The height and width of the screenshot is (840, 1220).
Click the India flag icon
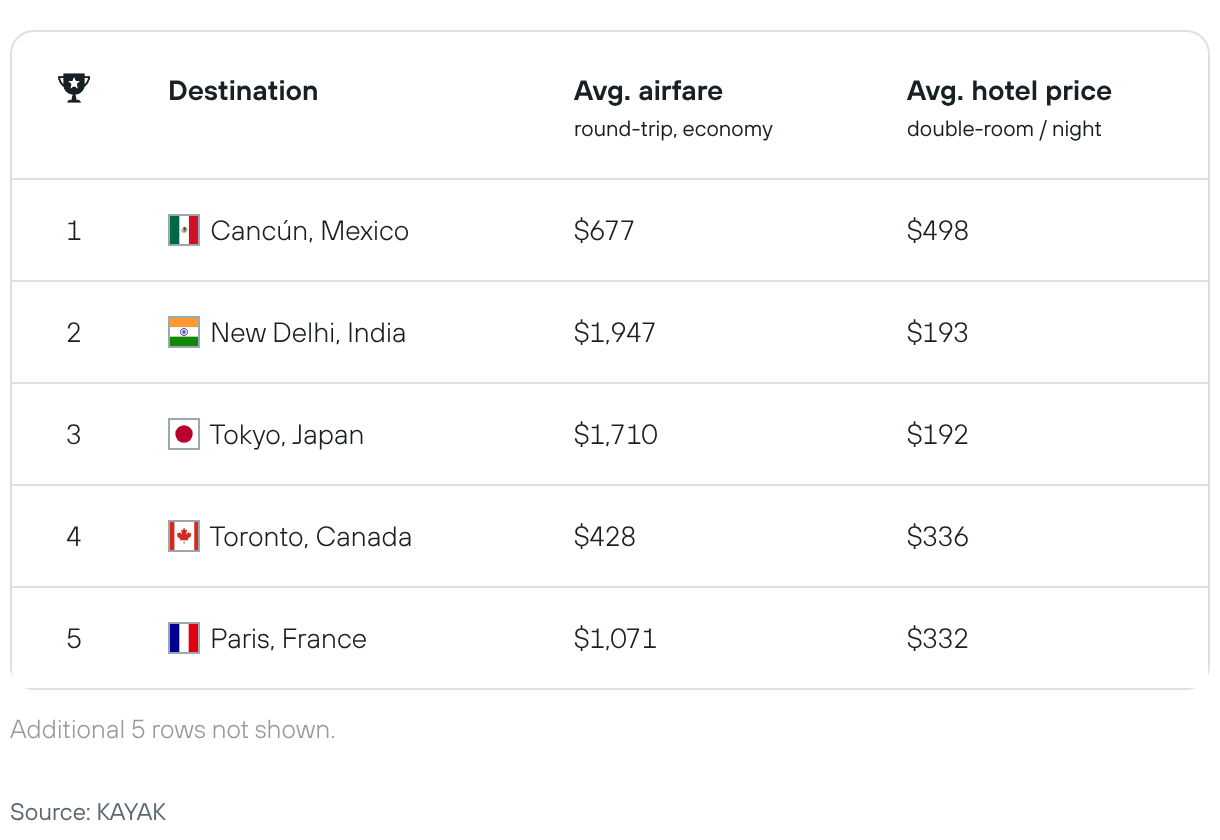(184, 332)
